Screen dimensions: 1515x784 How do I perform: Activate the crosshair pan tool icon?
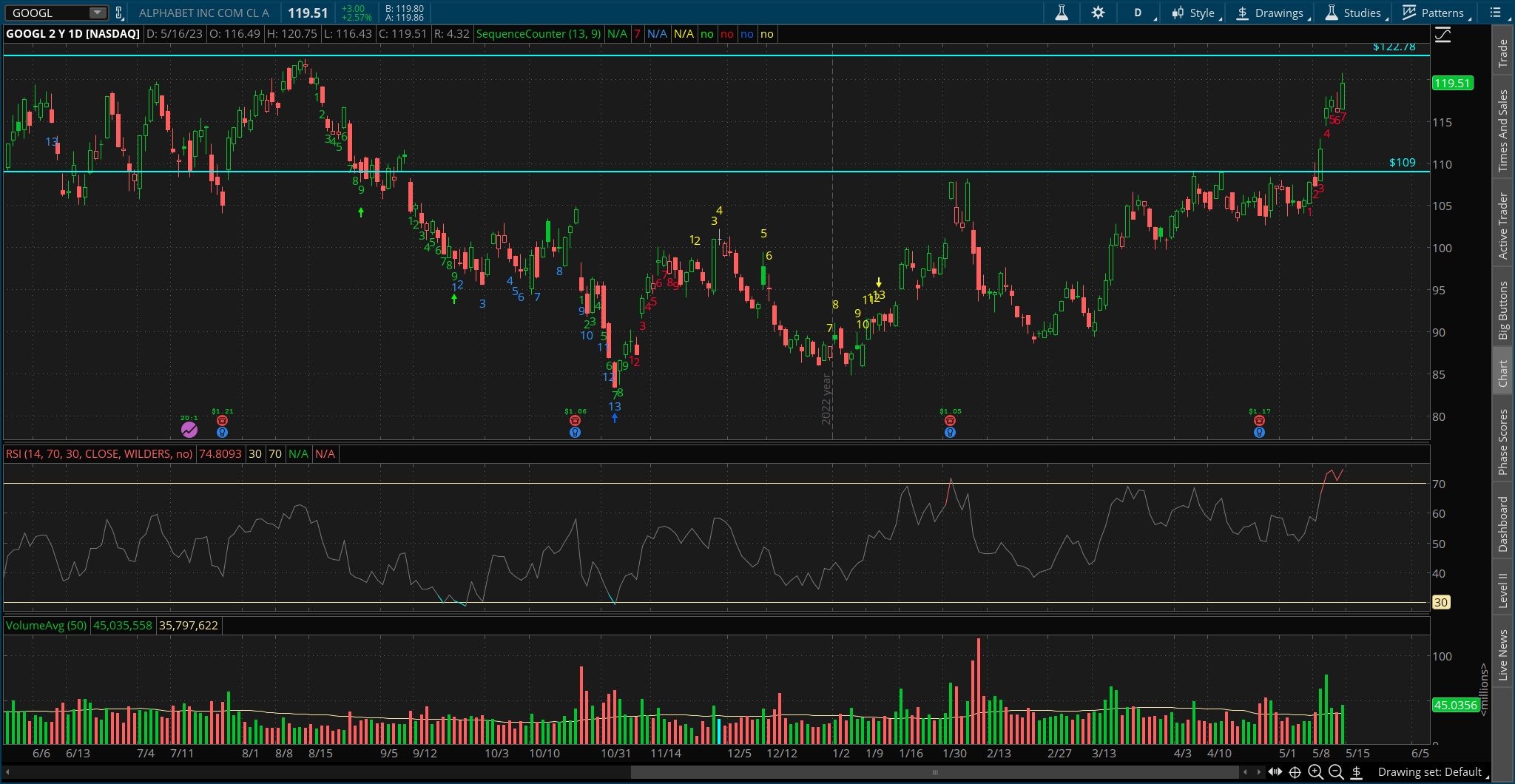pos(1295,772)
